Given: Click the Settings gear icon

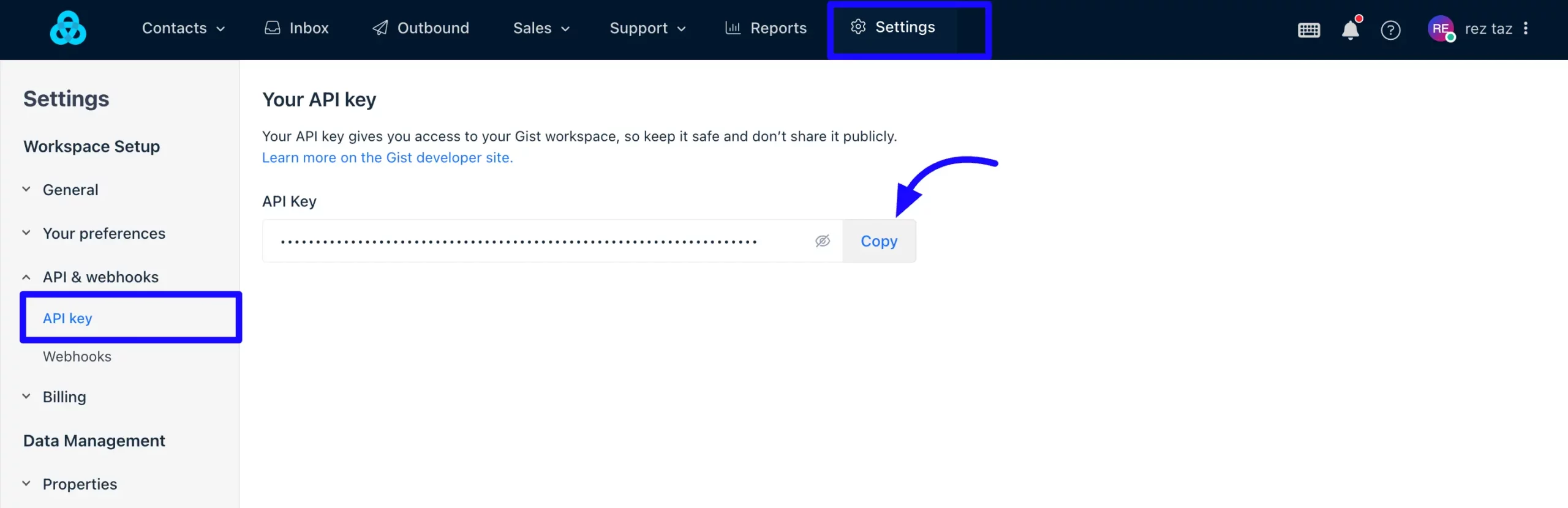Looking at the screenshot, I should tap(858, 27).
